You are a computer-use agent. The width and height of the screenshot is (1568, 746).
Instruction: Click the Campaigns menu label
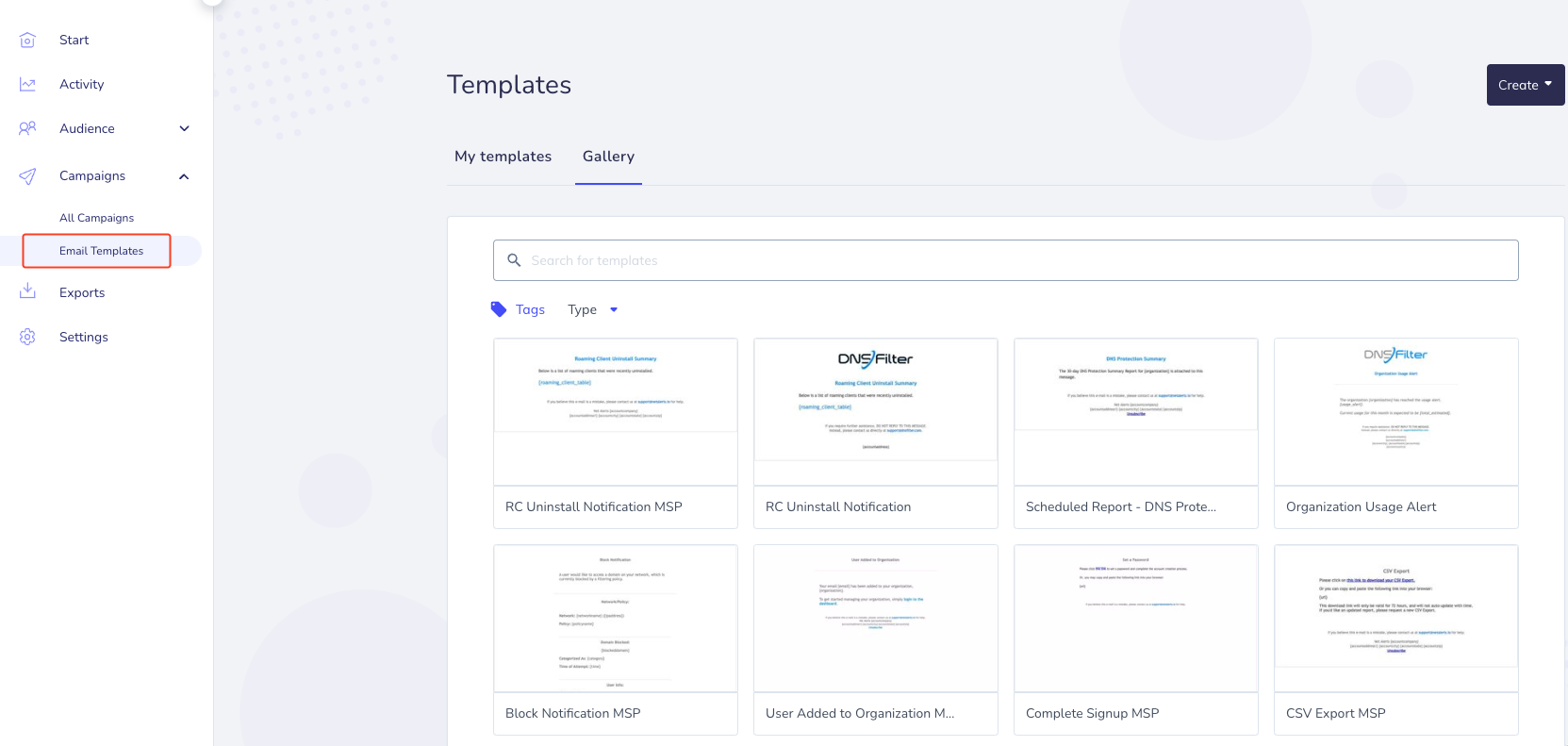pyautogui.click(x=92, y=175)
